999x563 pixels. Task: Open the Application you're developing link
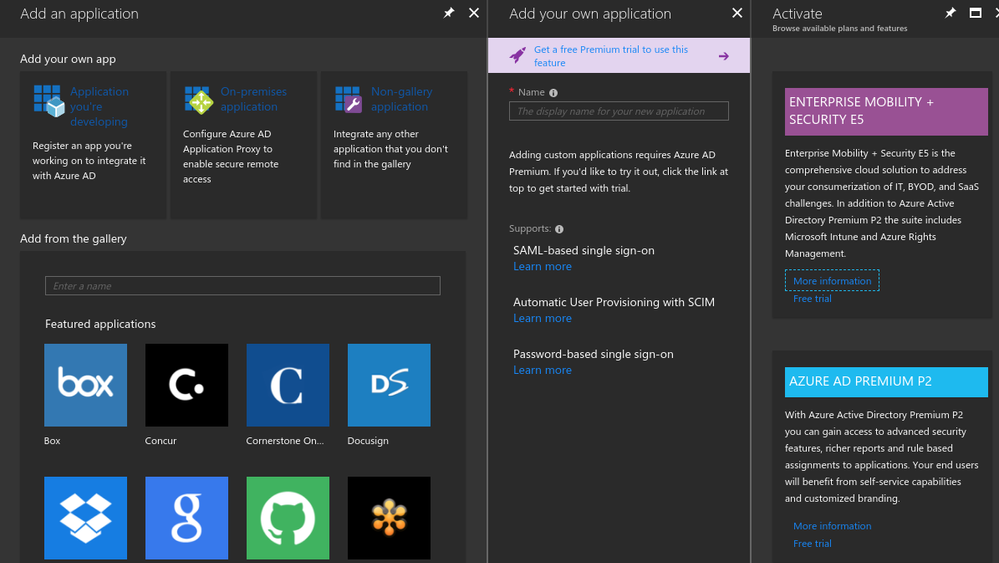[99, 106]
